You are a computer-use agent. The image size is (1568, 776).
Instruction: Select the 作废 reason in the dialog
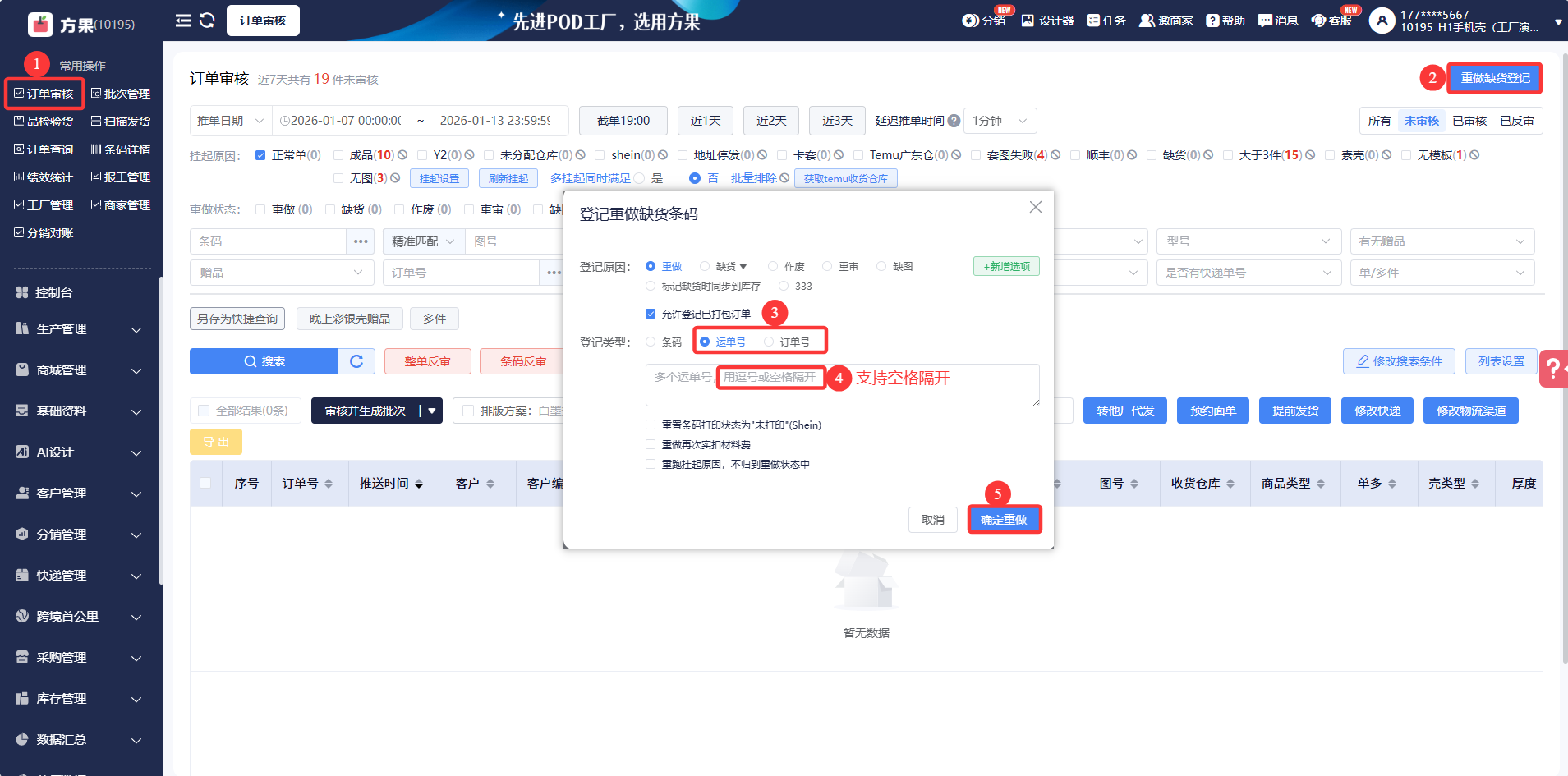773,266
